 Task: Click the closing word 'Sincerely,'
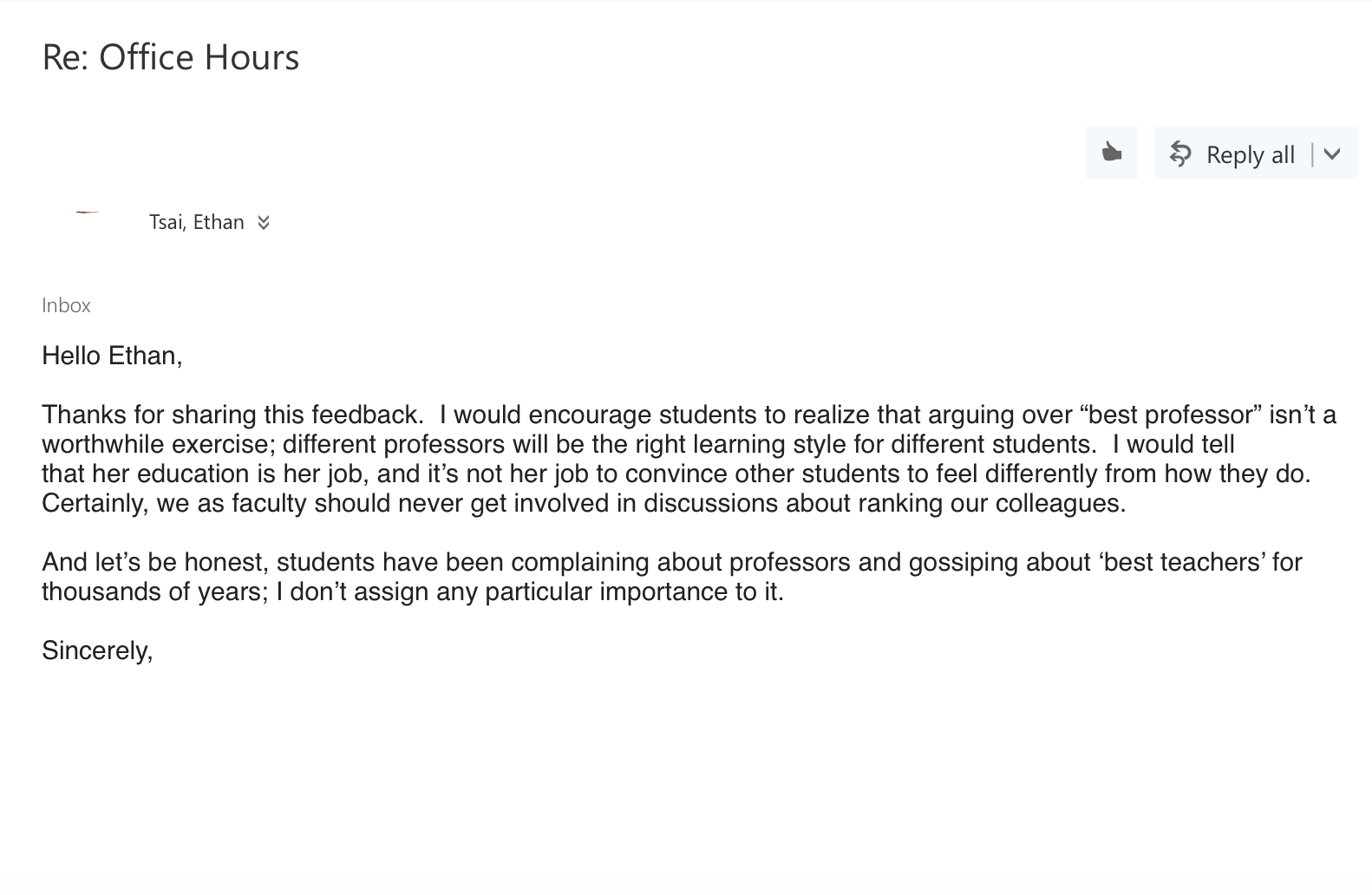[x=97, y=650]
